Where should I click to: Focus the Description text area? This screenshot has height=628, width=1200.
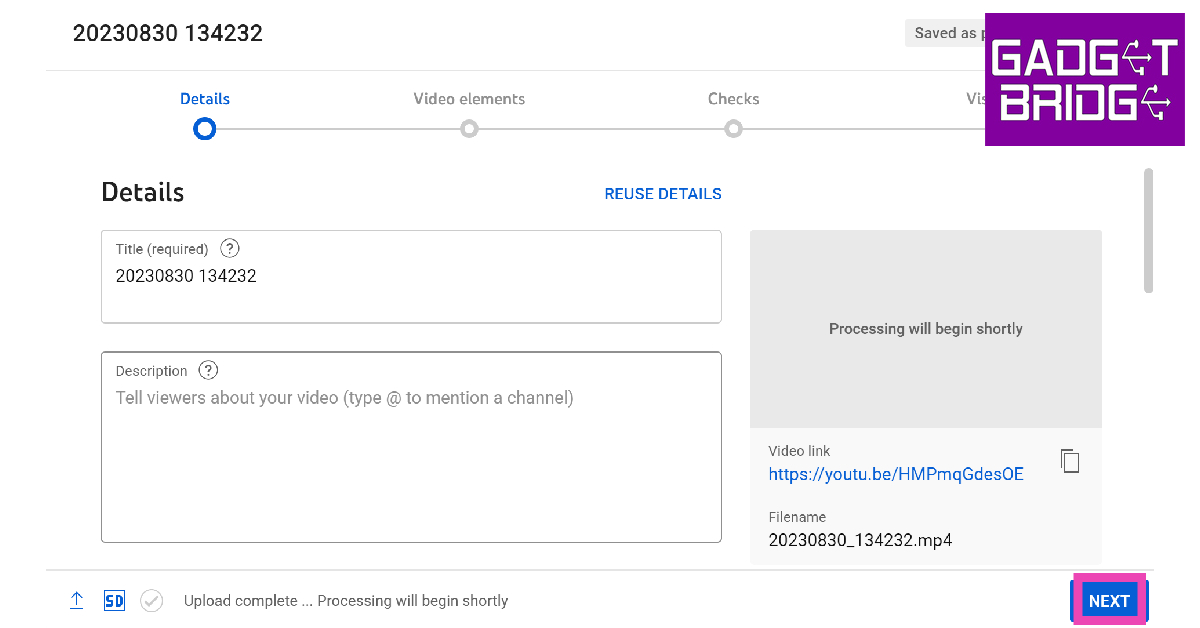point(410,460)
